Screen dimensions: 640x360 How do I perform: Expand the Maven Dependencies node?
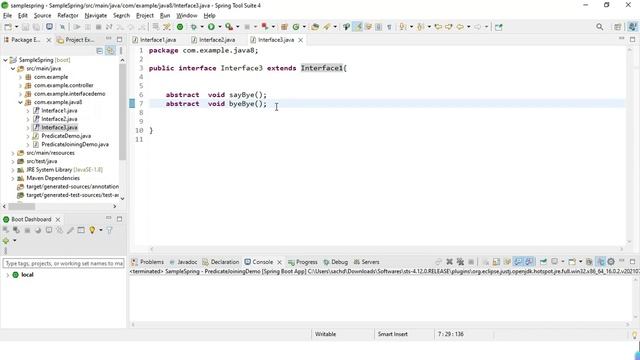pos(13,178)
